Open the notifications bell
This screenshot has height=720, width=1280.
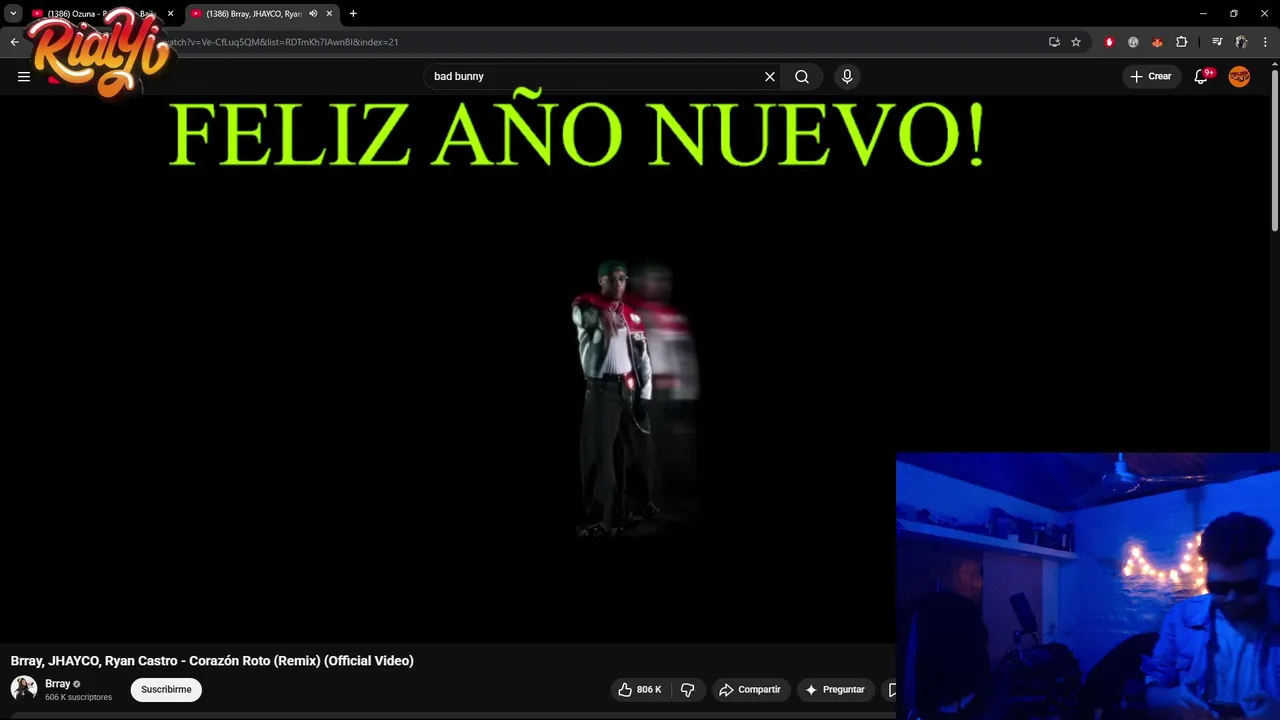(x=1201, y=76)
